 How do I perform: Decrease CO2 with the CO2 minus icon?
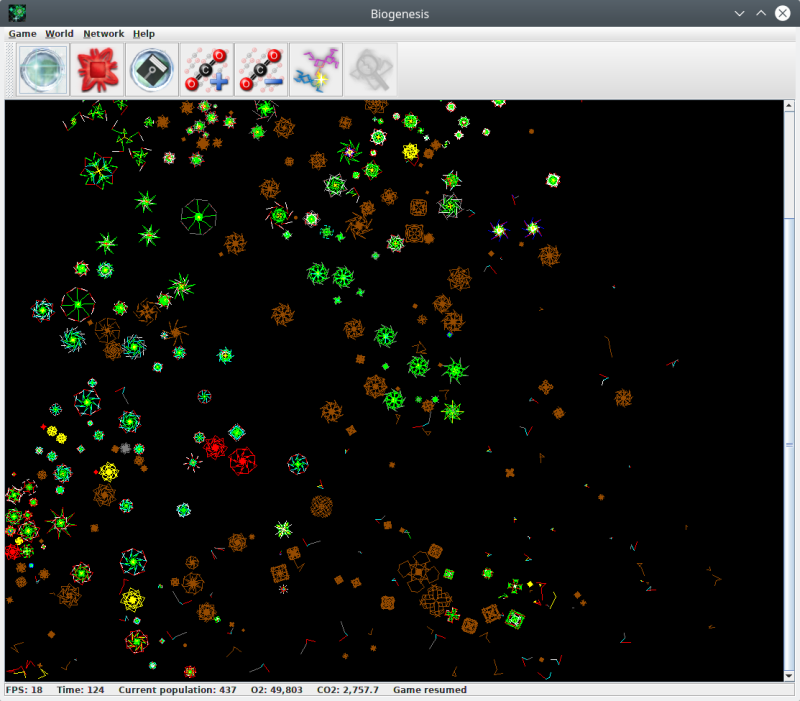260,68
